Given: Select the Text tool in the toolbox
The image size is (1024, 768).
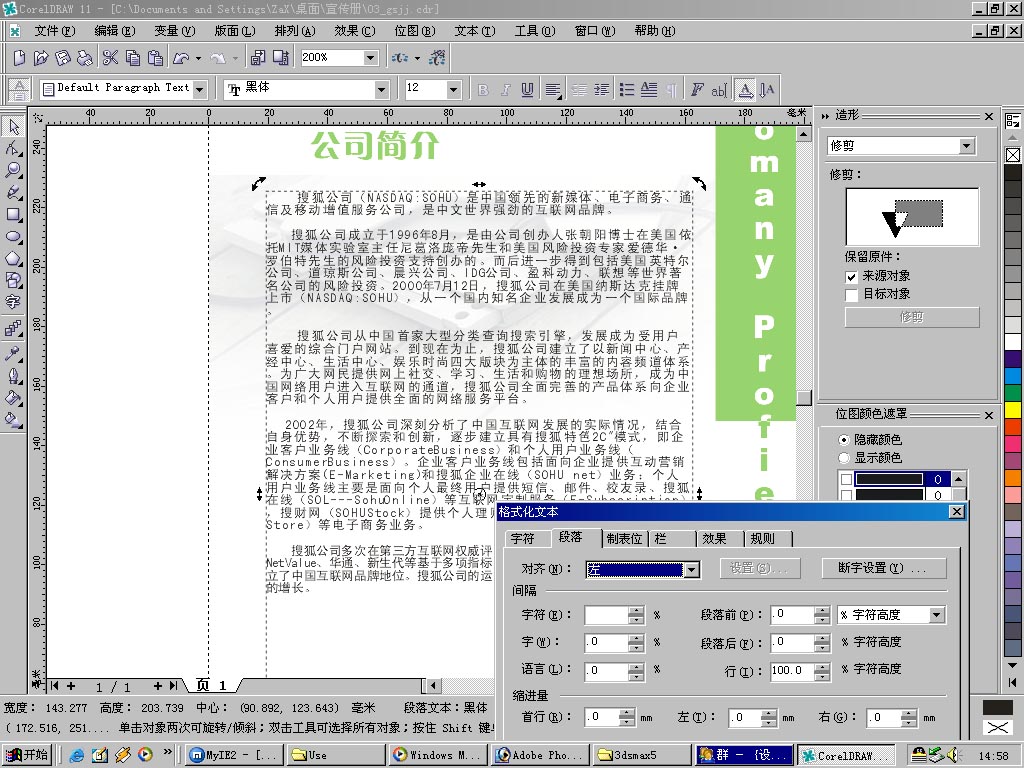Looking at the screenshot, I should (x=14, y=302).
